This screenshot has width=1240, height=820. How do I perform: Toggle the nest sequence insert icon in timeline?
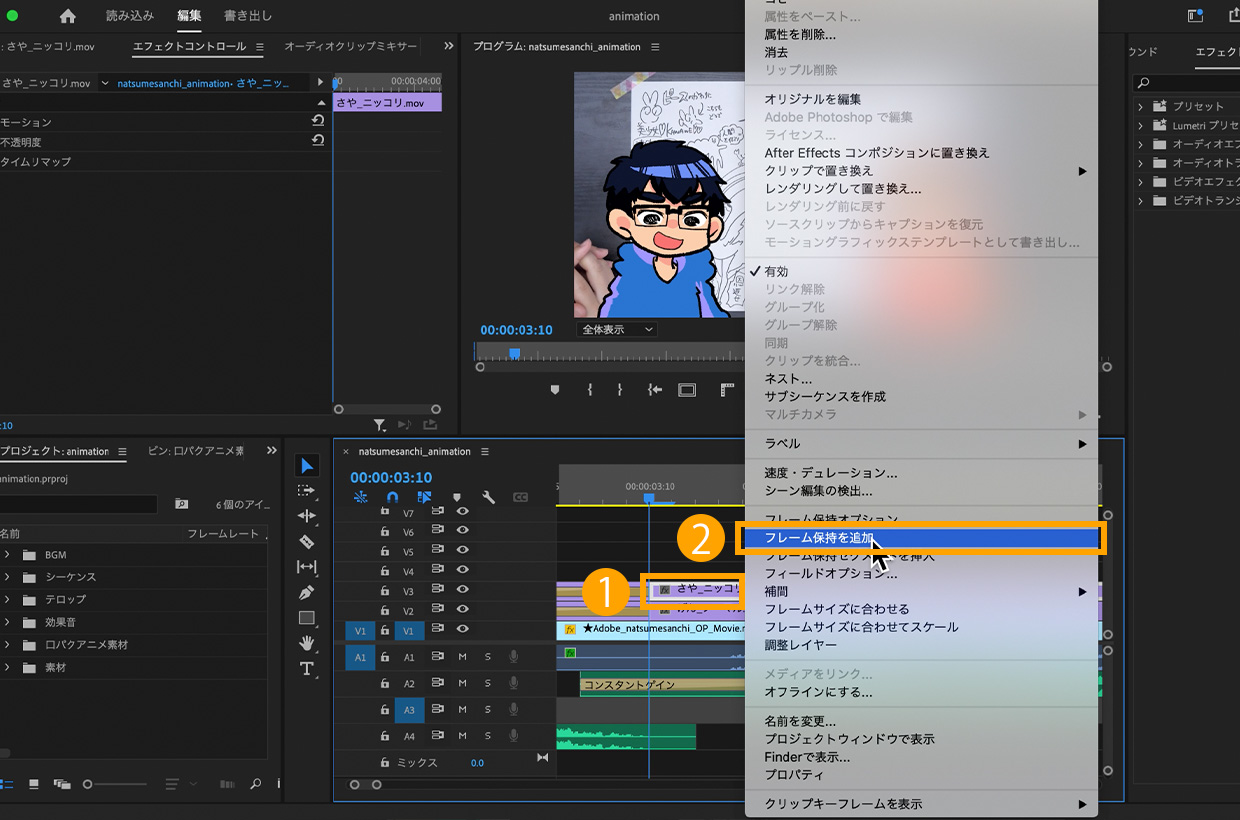pyautogui.click(x=360, y=497)
